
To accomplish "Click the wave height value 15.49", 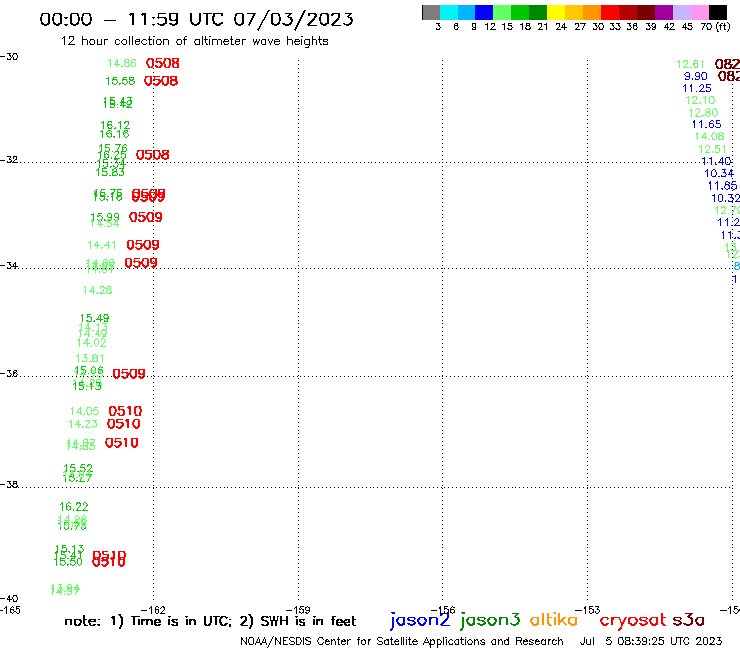I will [x=94, y=319].
